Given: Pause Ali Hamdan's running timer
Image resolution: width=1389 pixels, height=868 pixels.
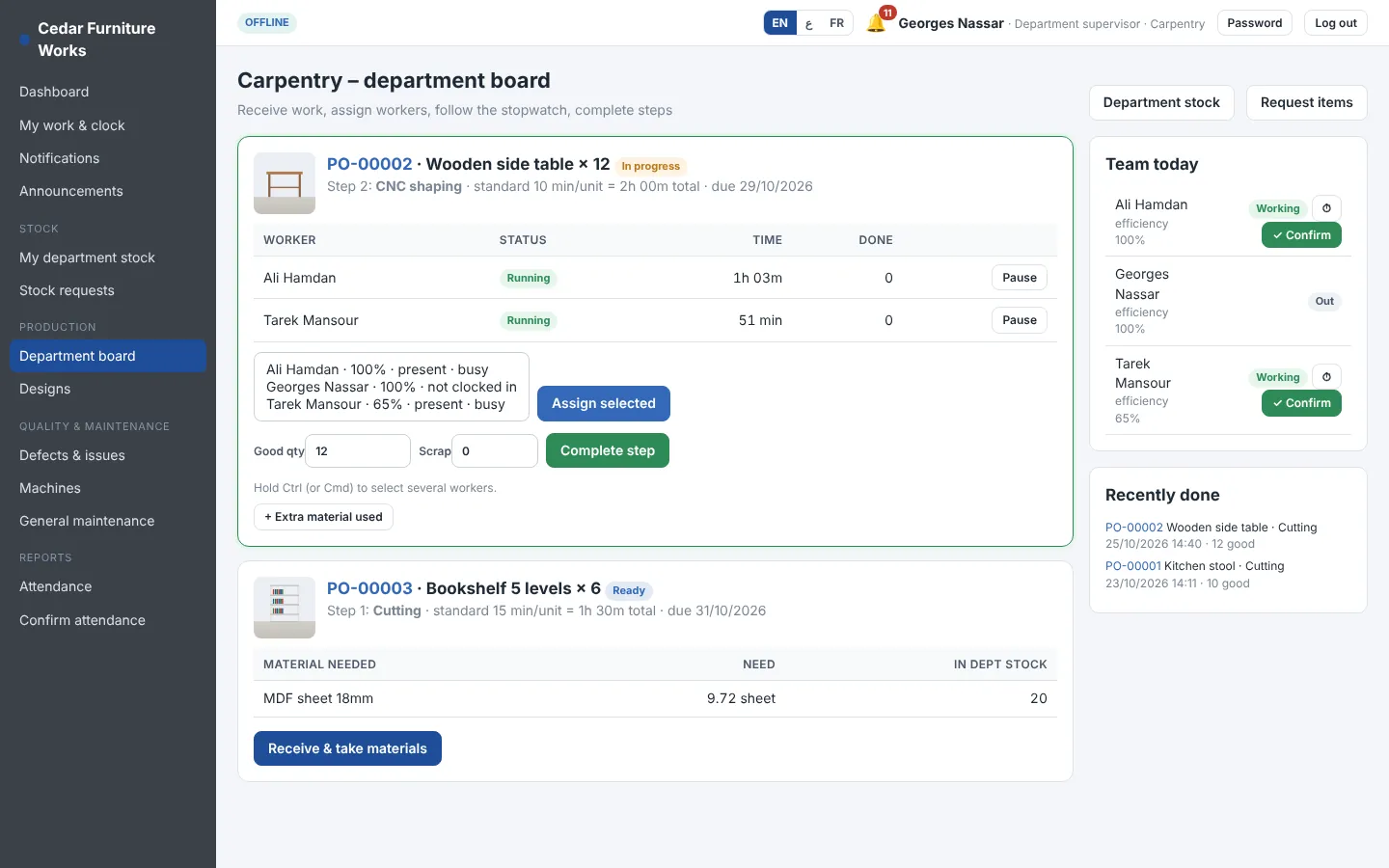Looking at the screenshot, I should [x=1020, y=278].
